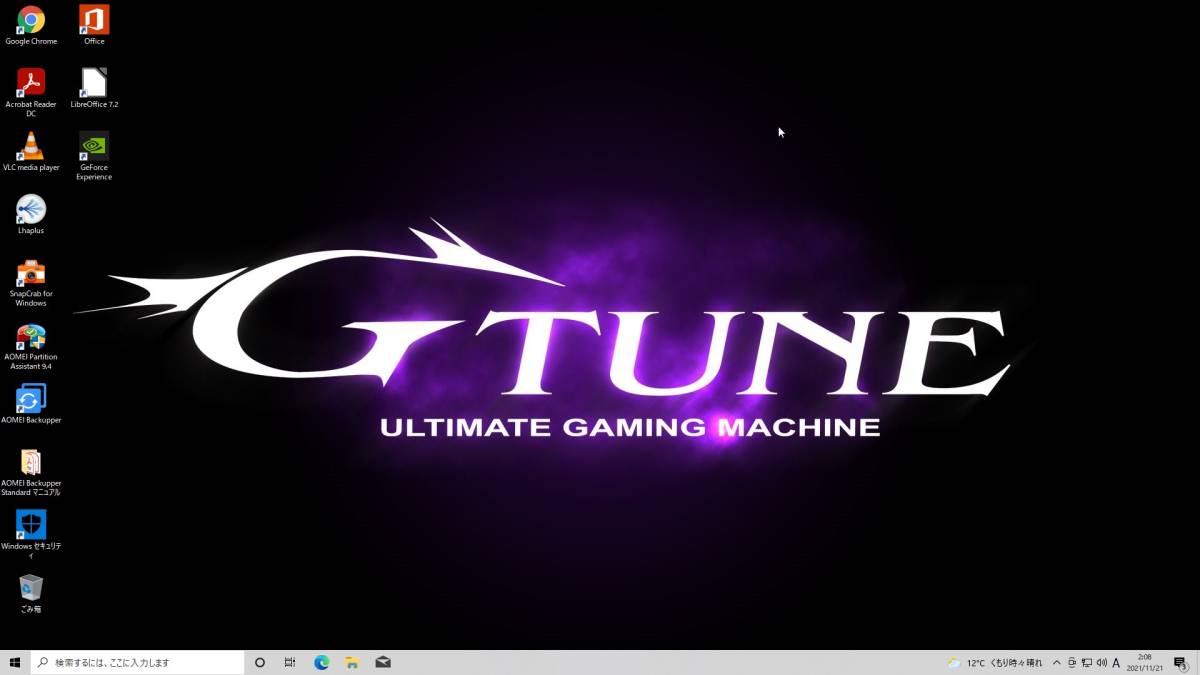Click the taskbar search box

click(137, 662)
